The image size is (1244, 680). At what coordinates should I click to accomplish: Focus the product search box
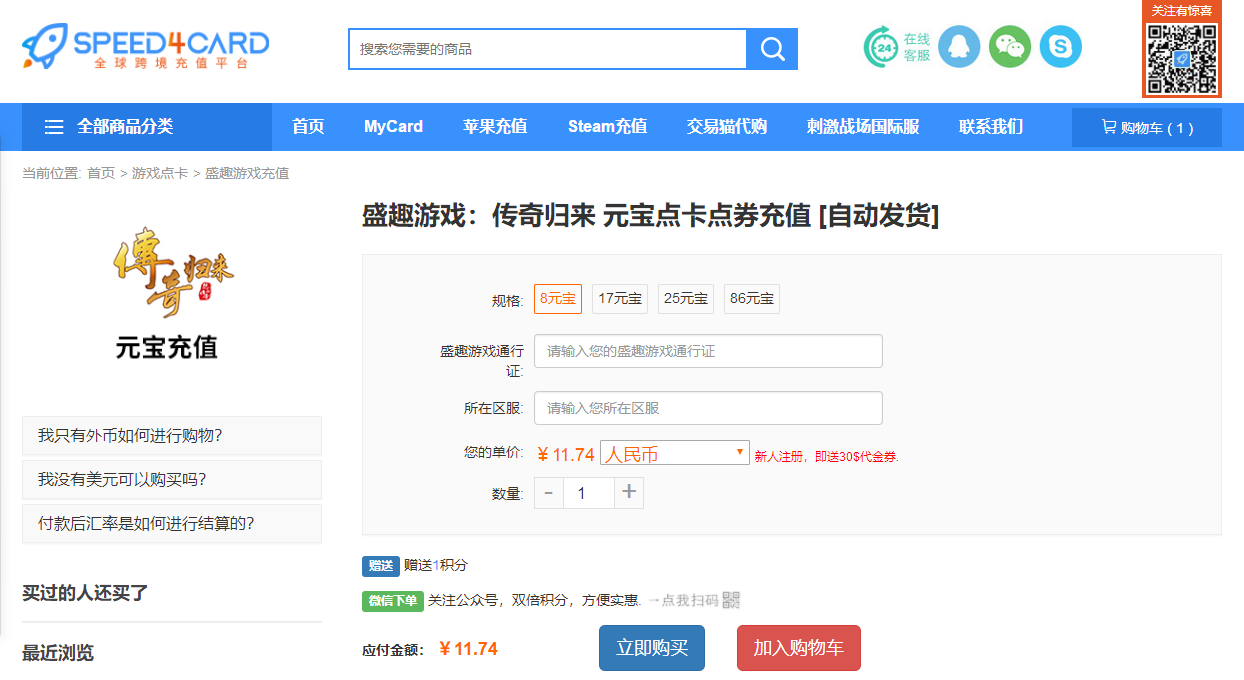tap(548, 49)
